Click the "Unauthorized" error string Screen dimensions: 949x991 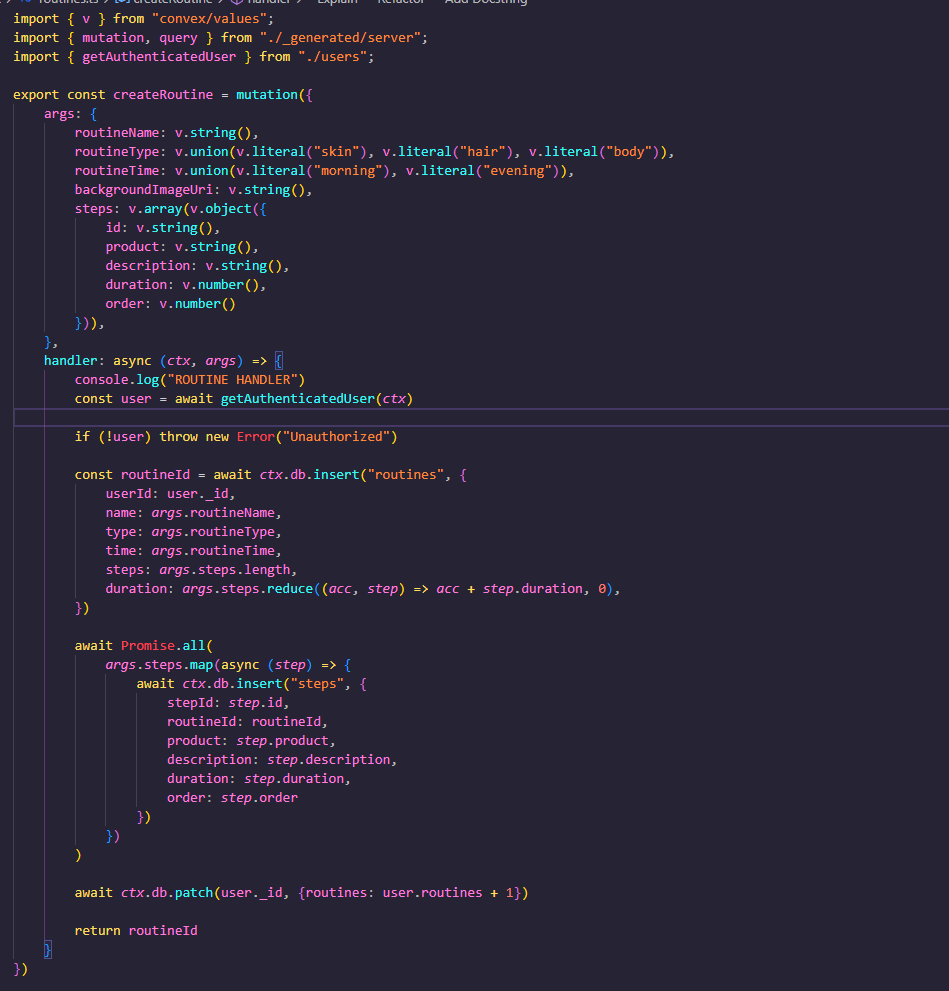coord(336,437)
